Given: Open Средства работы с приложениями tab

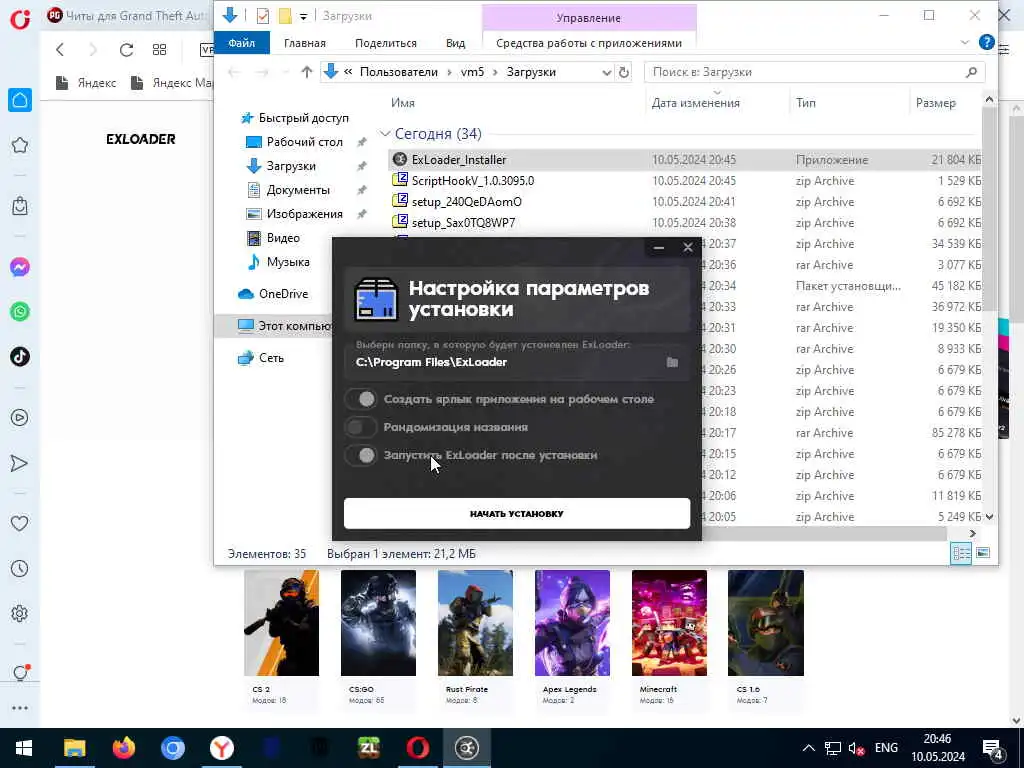Looking at the screenshot, I should click(x=589, y=43).
